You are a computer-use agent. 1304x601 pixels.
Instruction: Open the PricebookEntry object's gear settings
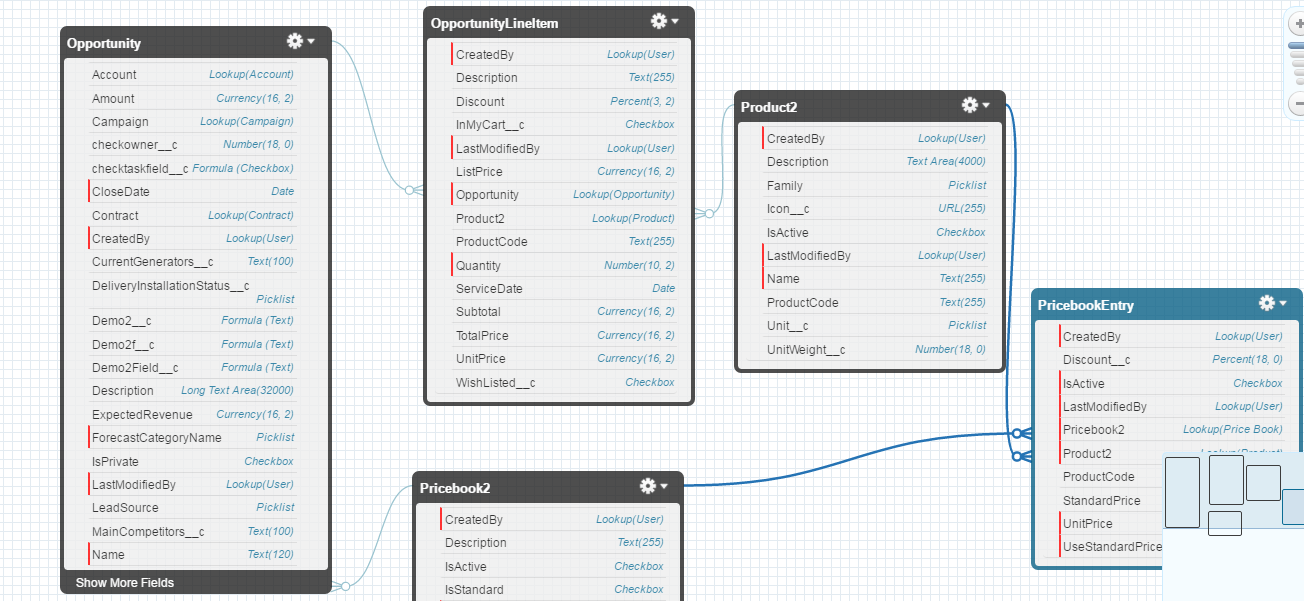[x=1266, y=303]
